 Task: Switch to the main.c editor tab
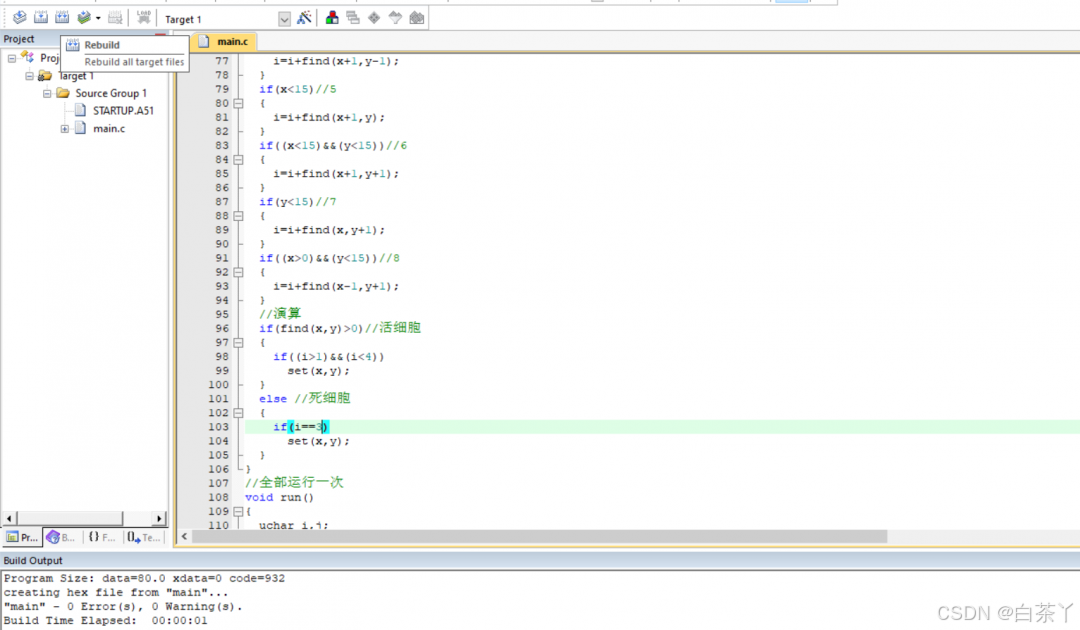pyautogui.click(x=223, y=41)
